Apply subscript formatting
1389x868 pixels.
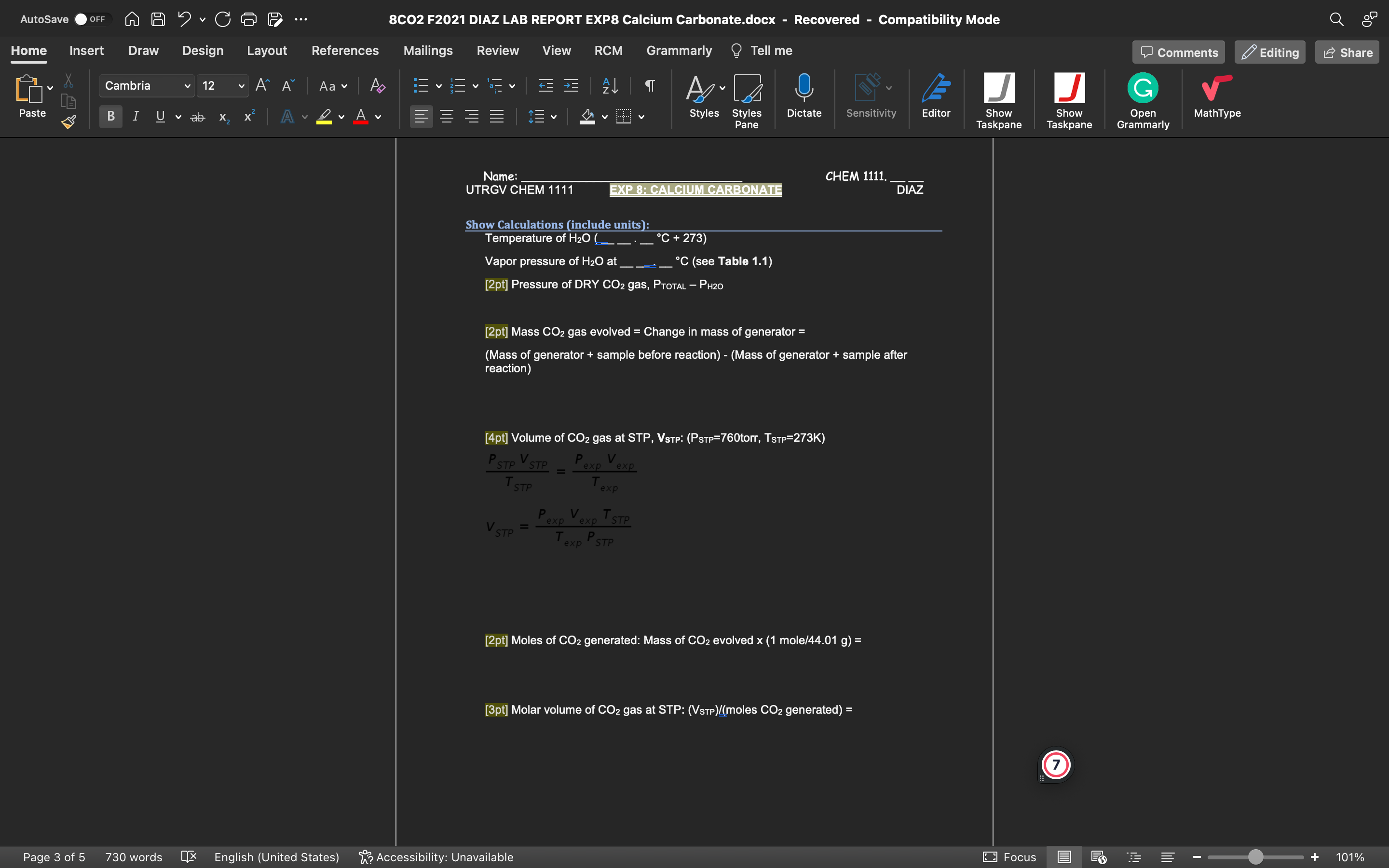[x=224, y=117]
